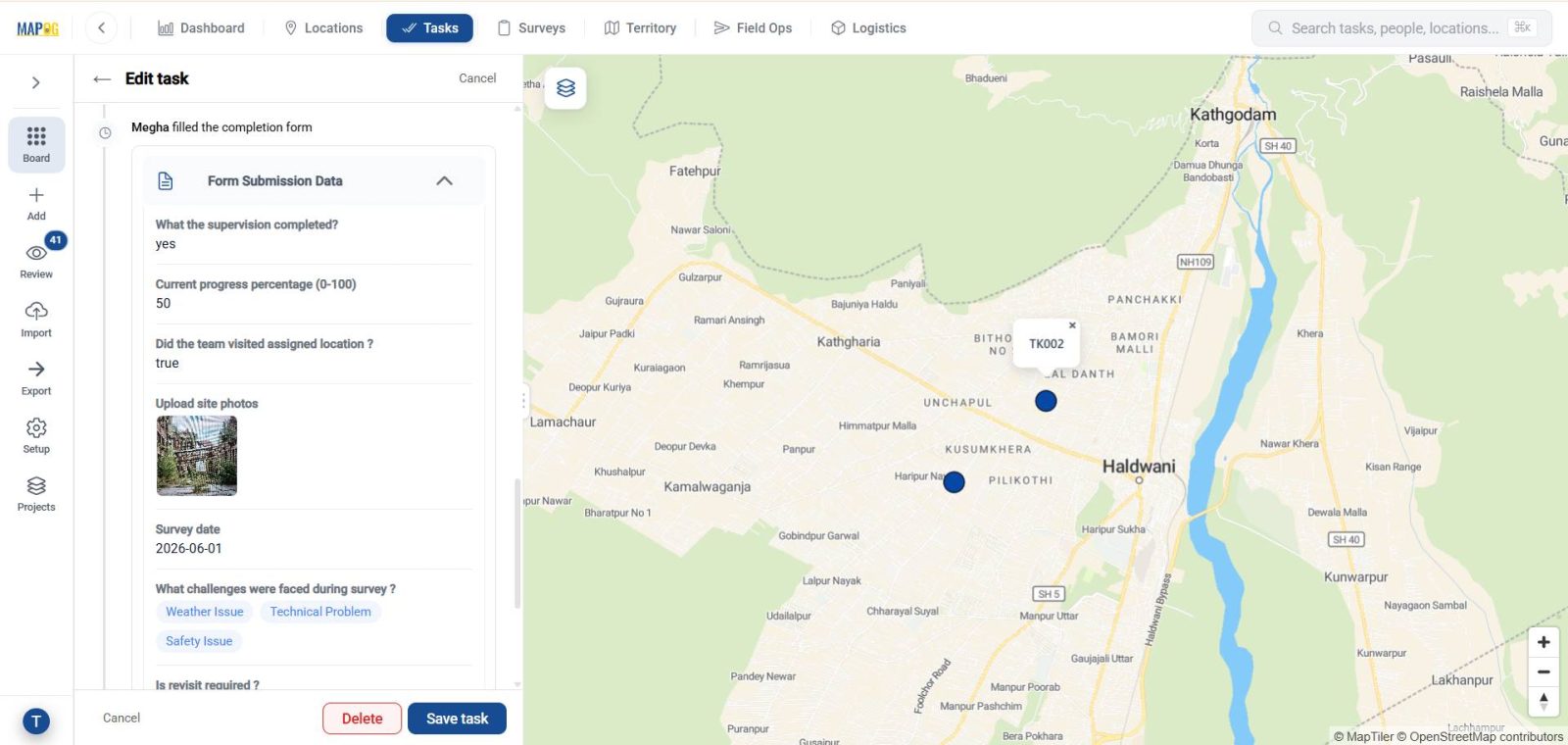Focus the search tasks, people, locations field

(1401, 27)
